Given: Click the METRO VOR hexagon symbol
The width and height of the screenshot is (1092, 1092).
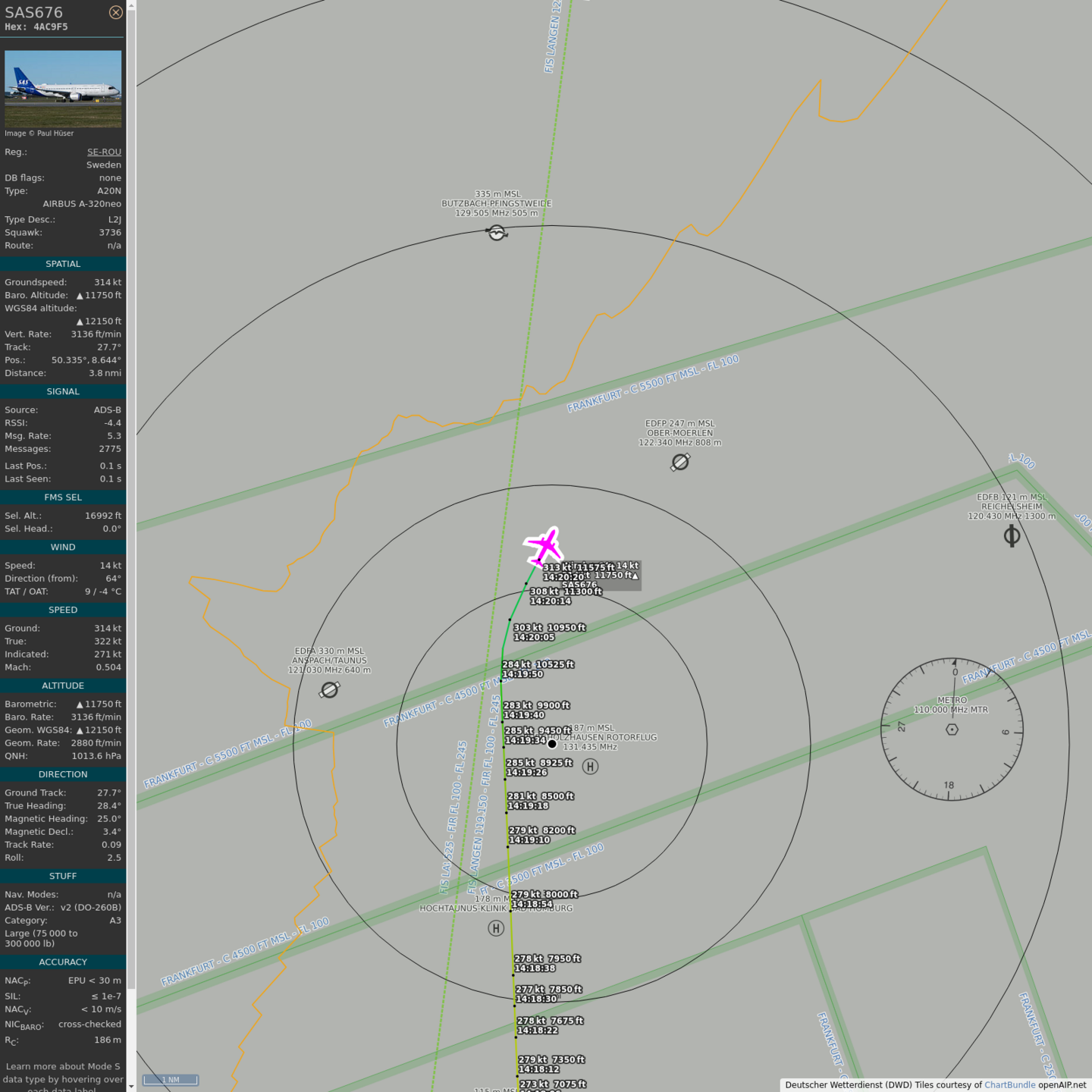Looking at the screenshot, I should point(952,730).
